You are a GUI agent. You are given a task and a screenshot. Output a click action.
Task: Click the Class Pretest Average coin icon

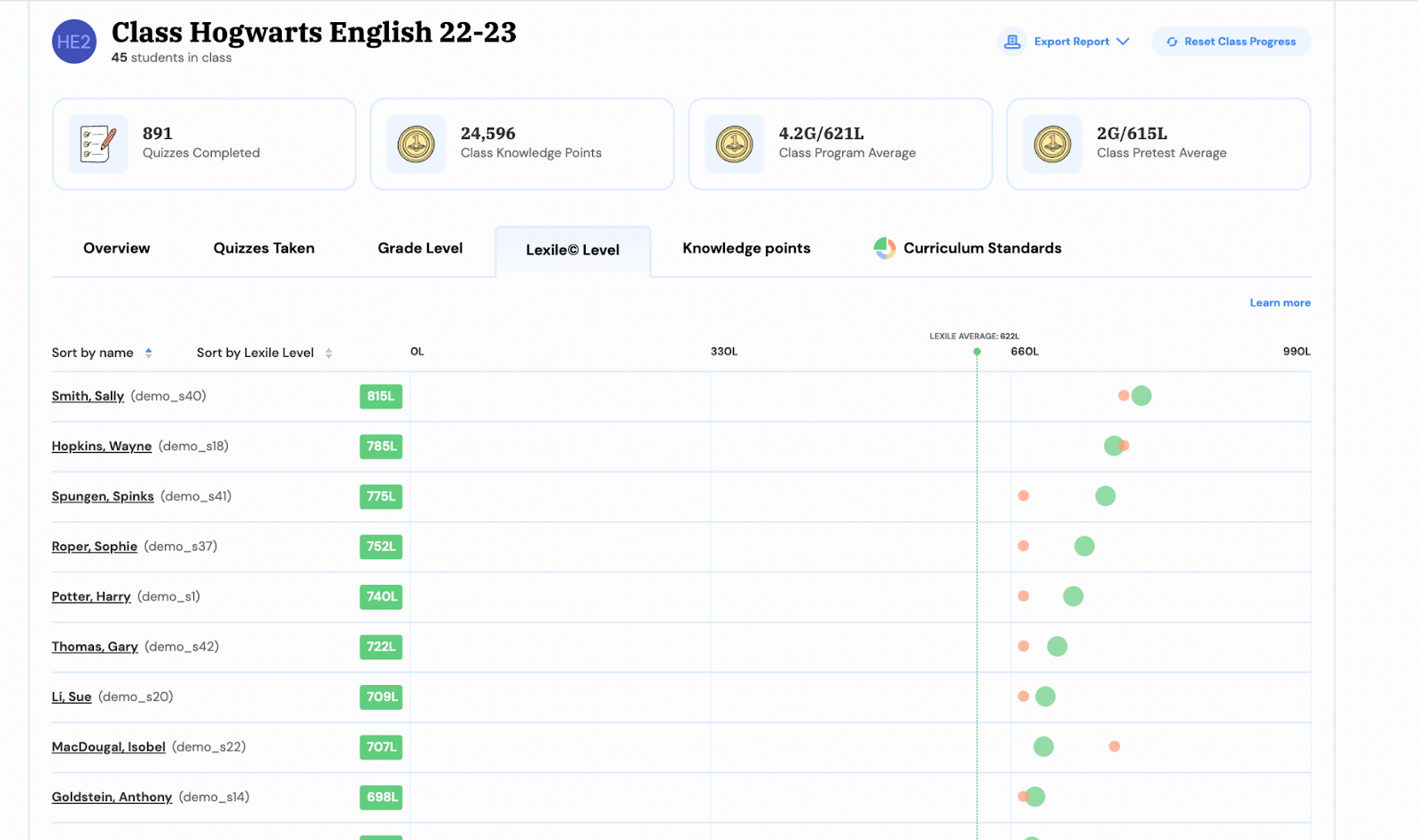pyautogui.click(x=1052, y=144)
